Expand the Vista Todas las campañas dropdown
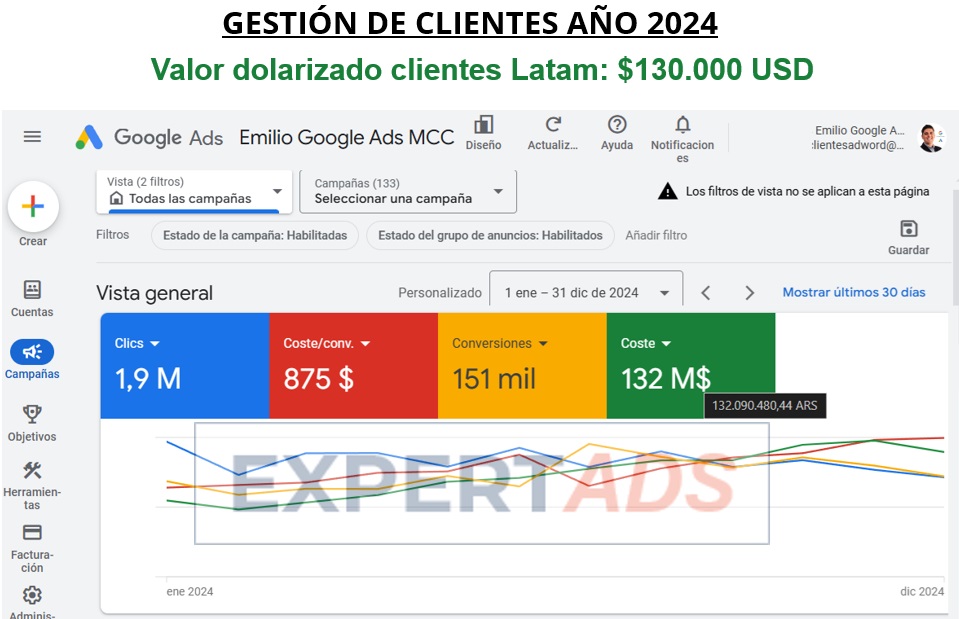The image size is (959, 619). point(194,191)
